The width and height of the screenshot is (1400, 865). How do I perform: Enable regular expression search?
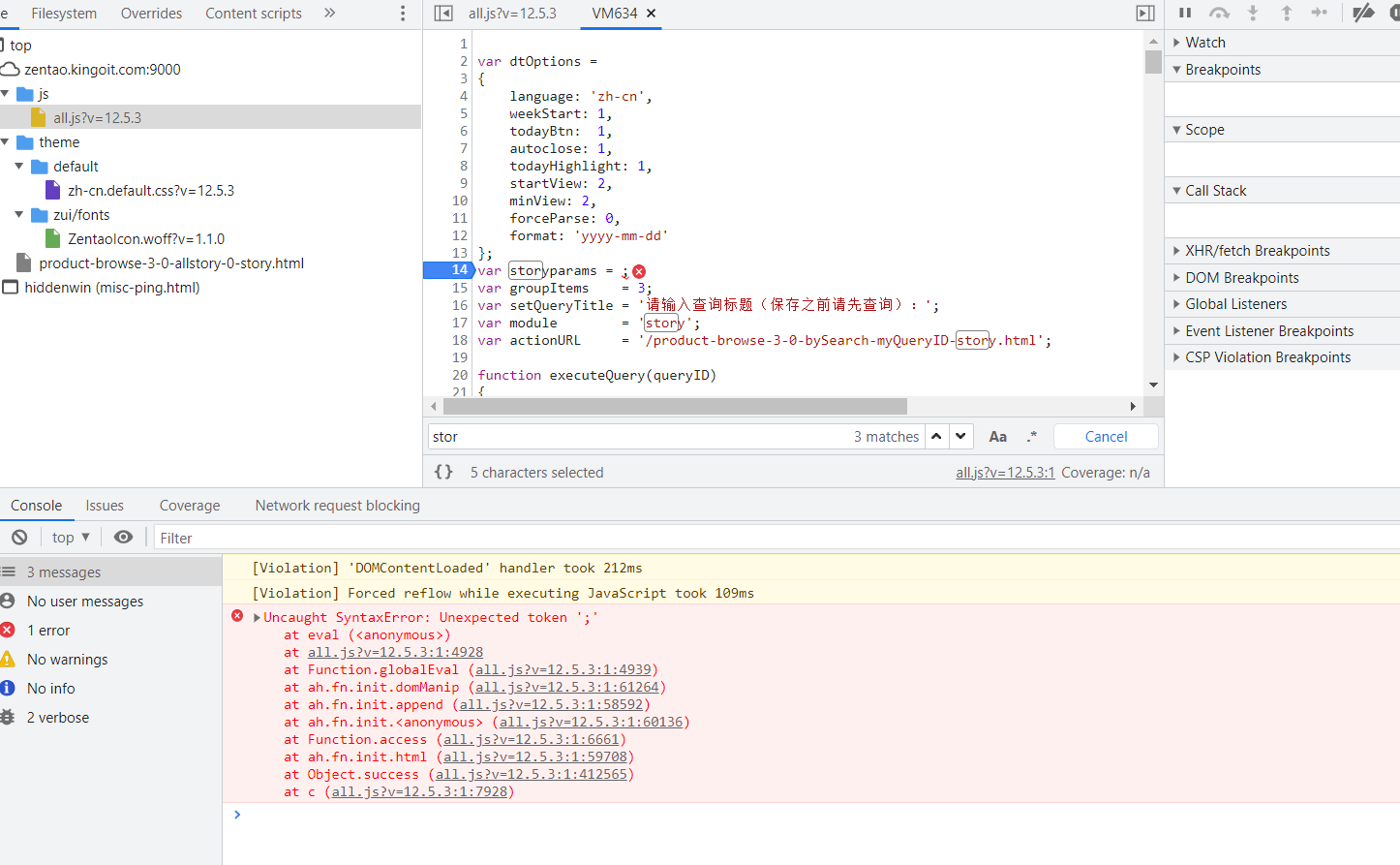(x=1032, y=437)
